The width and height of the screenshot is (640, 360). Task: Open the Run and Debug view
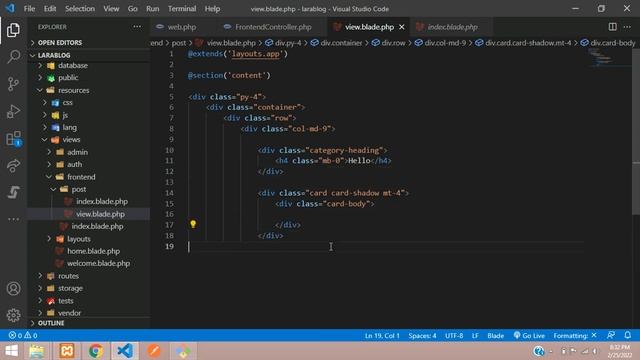13,111
